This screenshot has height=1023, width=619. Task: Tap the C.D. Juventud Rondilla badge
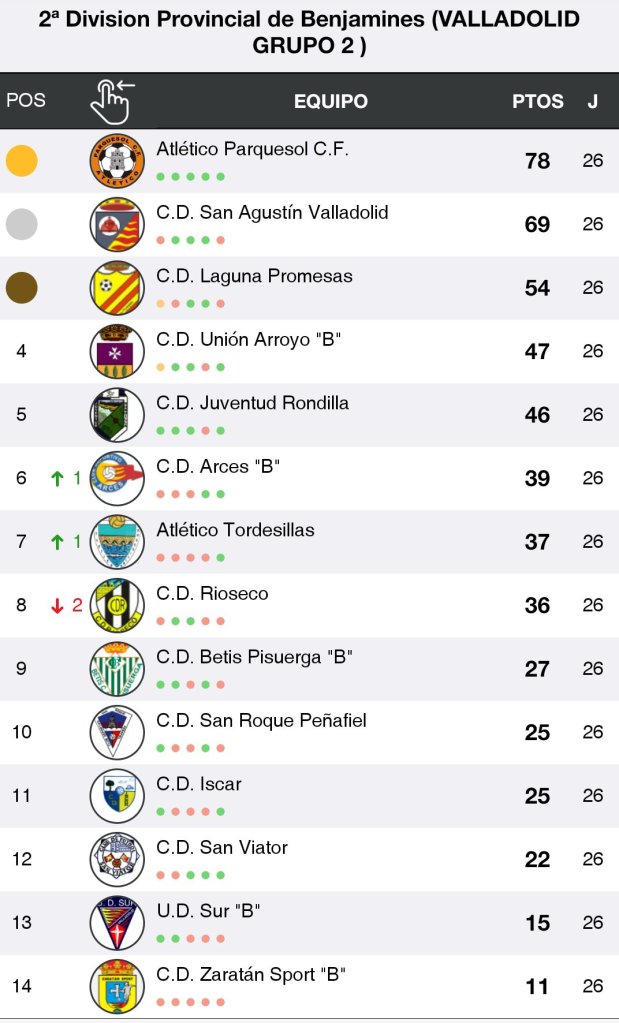tap(117, 415)
